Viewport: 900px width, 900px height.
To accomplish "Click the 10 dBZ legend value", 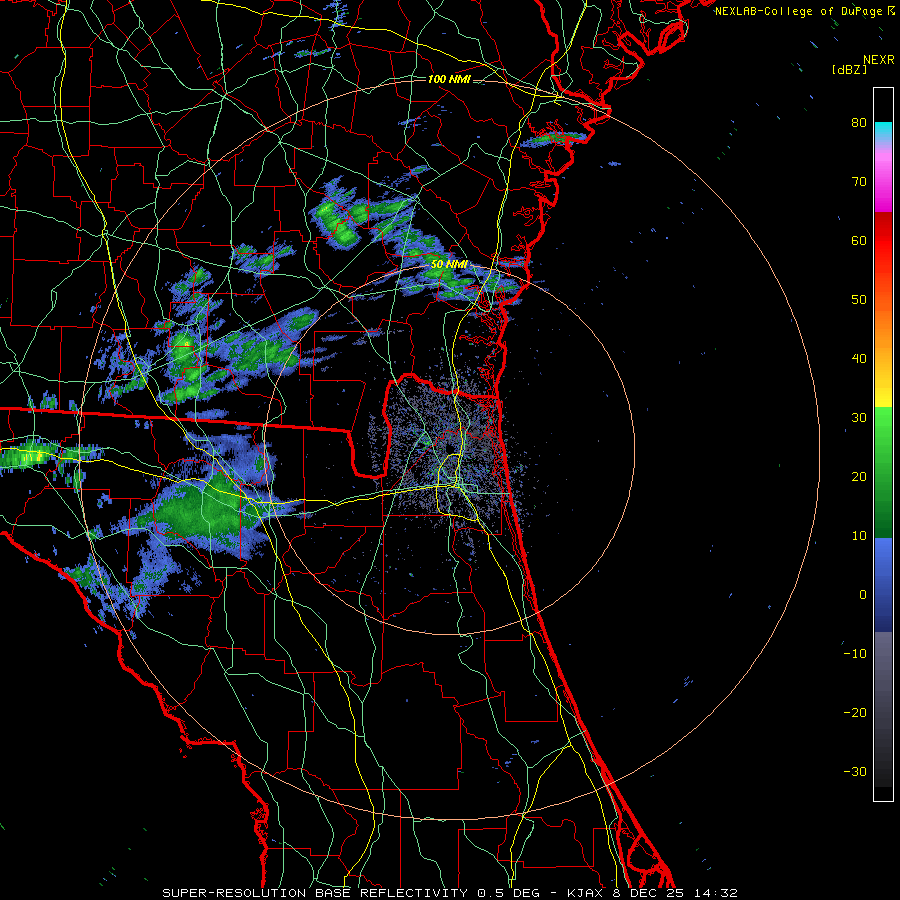I will click(x=859, y=536).
